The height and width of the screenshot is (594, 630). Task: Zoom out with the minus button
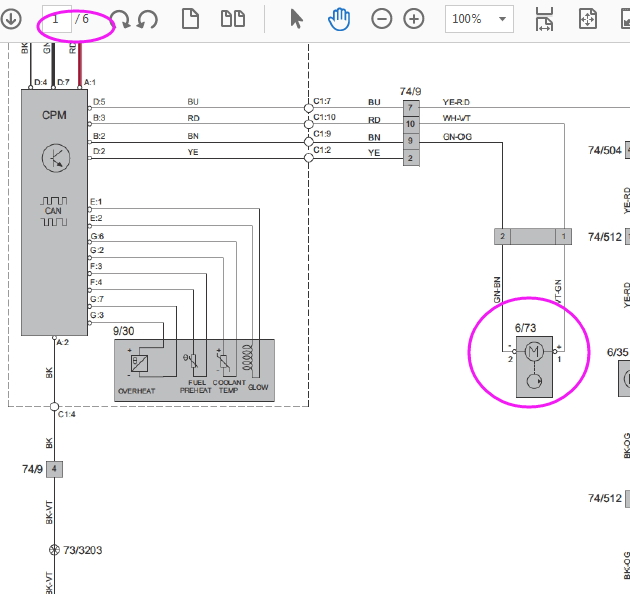(x=382, y=19)
